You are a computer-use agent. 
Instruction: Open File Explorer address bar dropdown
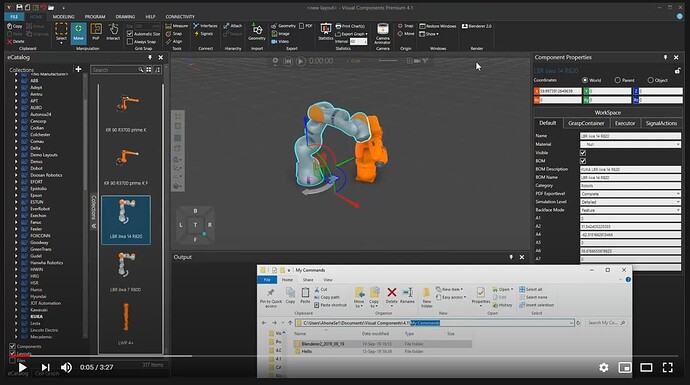571,323
